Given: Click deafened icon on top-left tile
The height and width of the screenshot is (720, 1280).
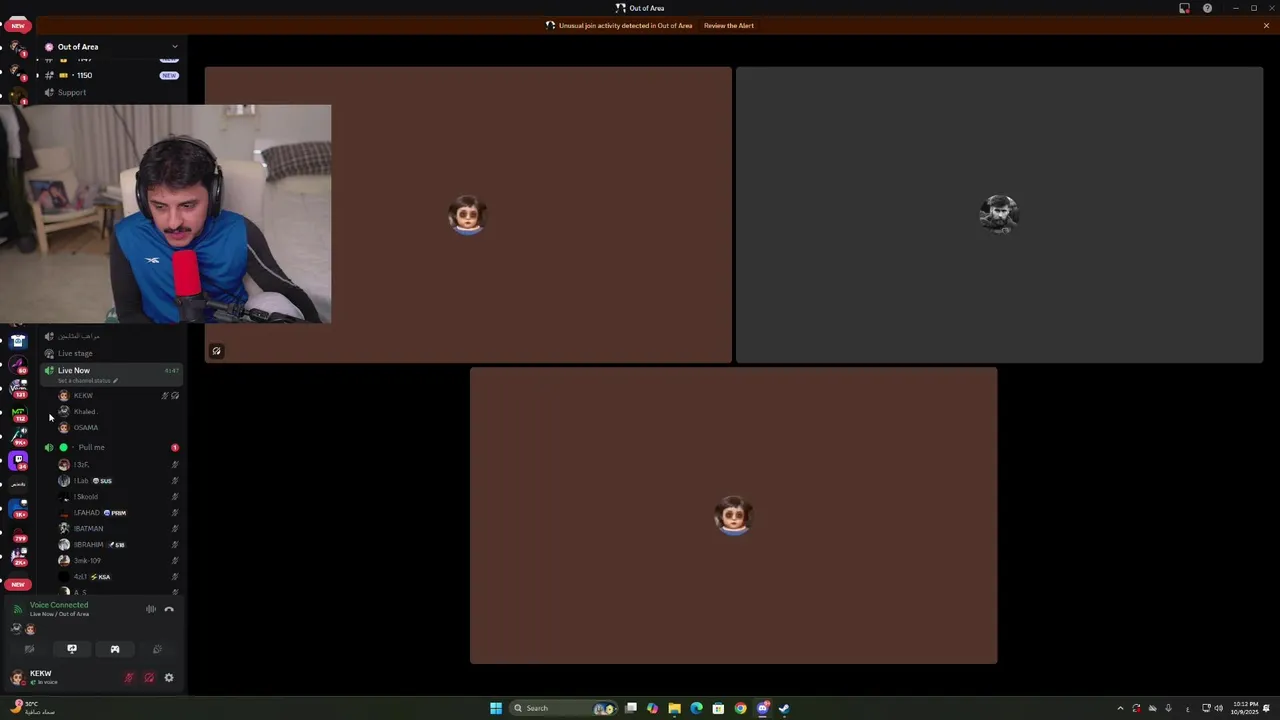Looking at the screenshot, I should click(216, 351).
